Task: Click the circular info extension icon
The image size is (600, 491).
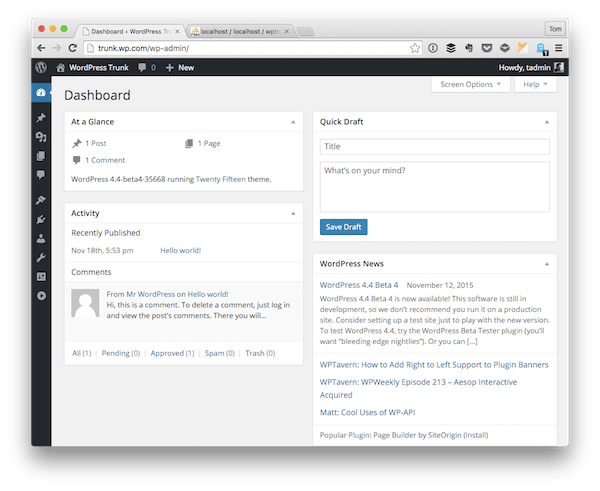Action: pyautogui.click(x=433, y=48)
